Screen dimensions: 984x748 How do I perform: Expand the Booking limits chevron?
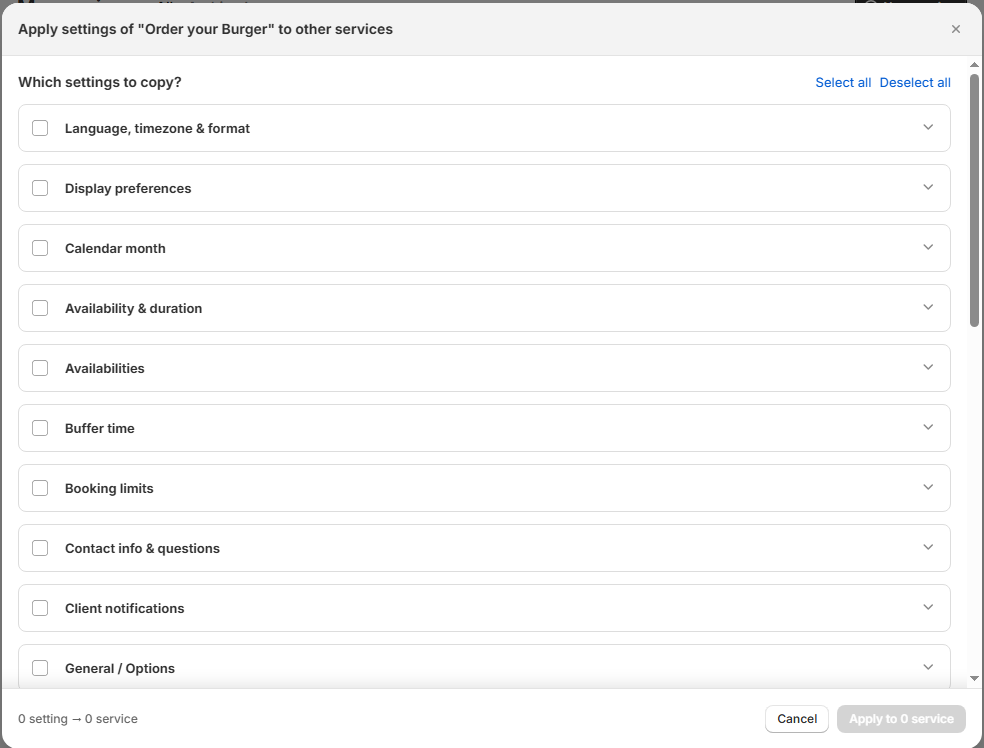(x=928, y=487)
